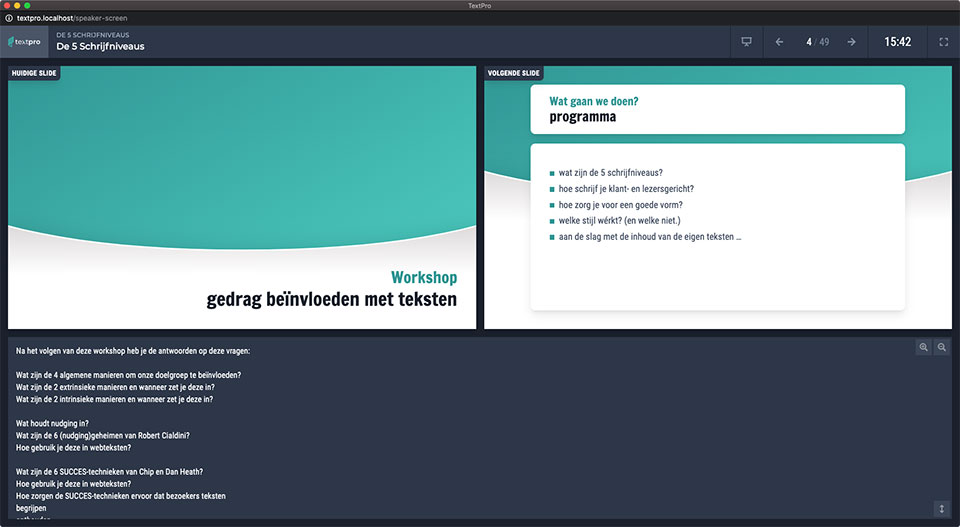
Task: Click the site info icon in address bar
Action: pyautogui.click(x=9, y=18)
